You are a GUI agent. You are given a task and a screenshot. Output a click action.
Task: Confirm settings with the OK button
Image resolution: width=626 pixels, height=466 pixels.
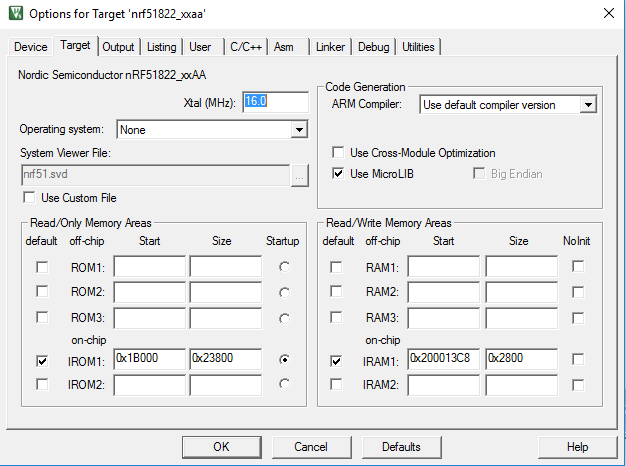click(222, 447)
